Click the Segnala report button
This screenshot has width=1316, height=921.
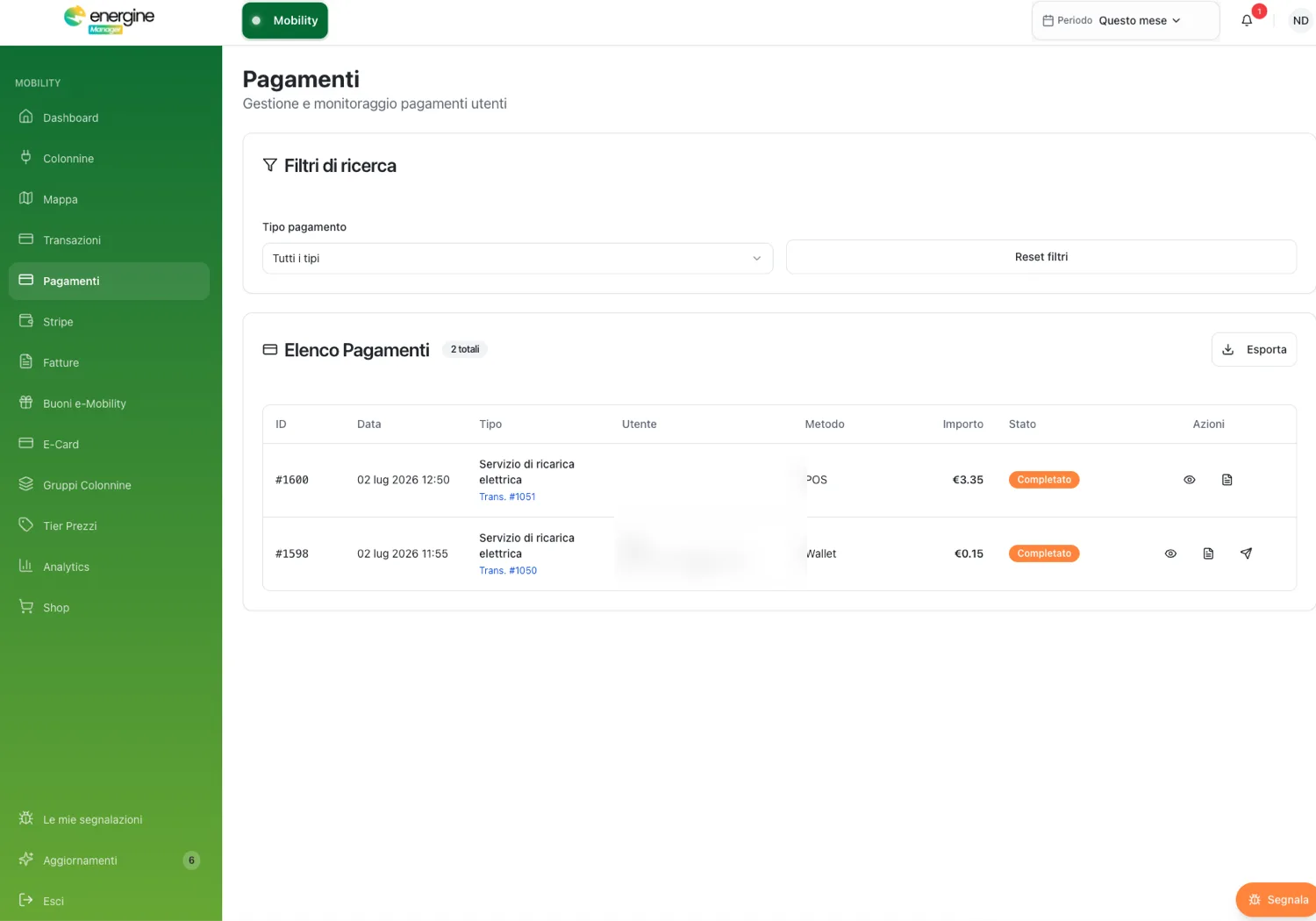tap(1277, 899)
